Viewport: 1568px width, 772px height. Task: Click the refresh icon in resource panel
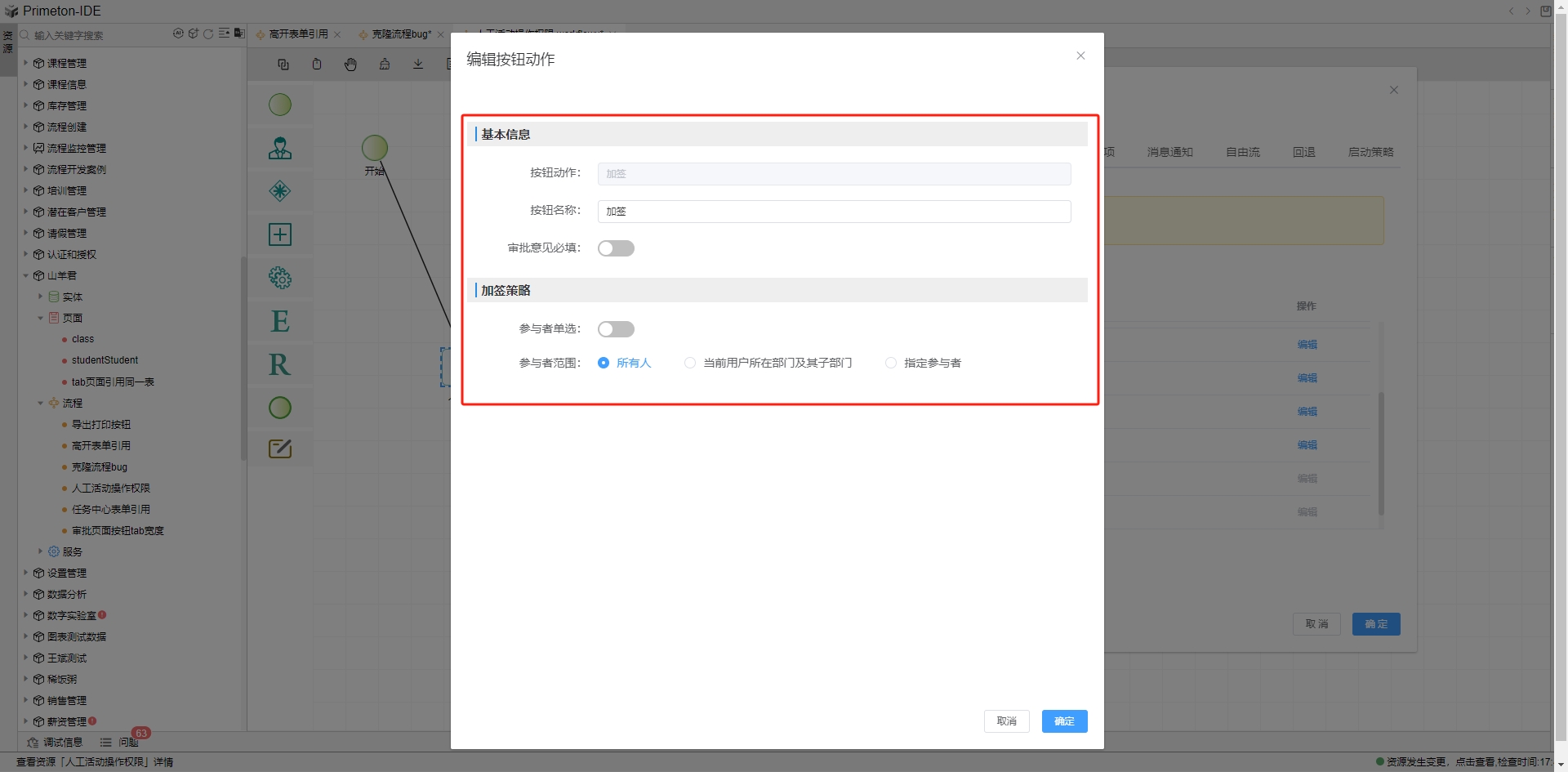coord(208,34)
